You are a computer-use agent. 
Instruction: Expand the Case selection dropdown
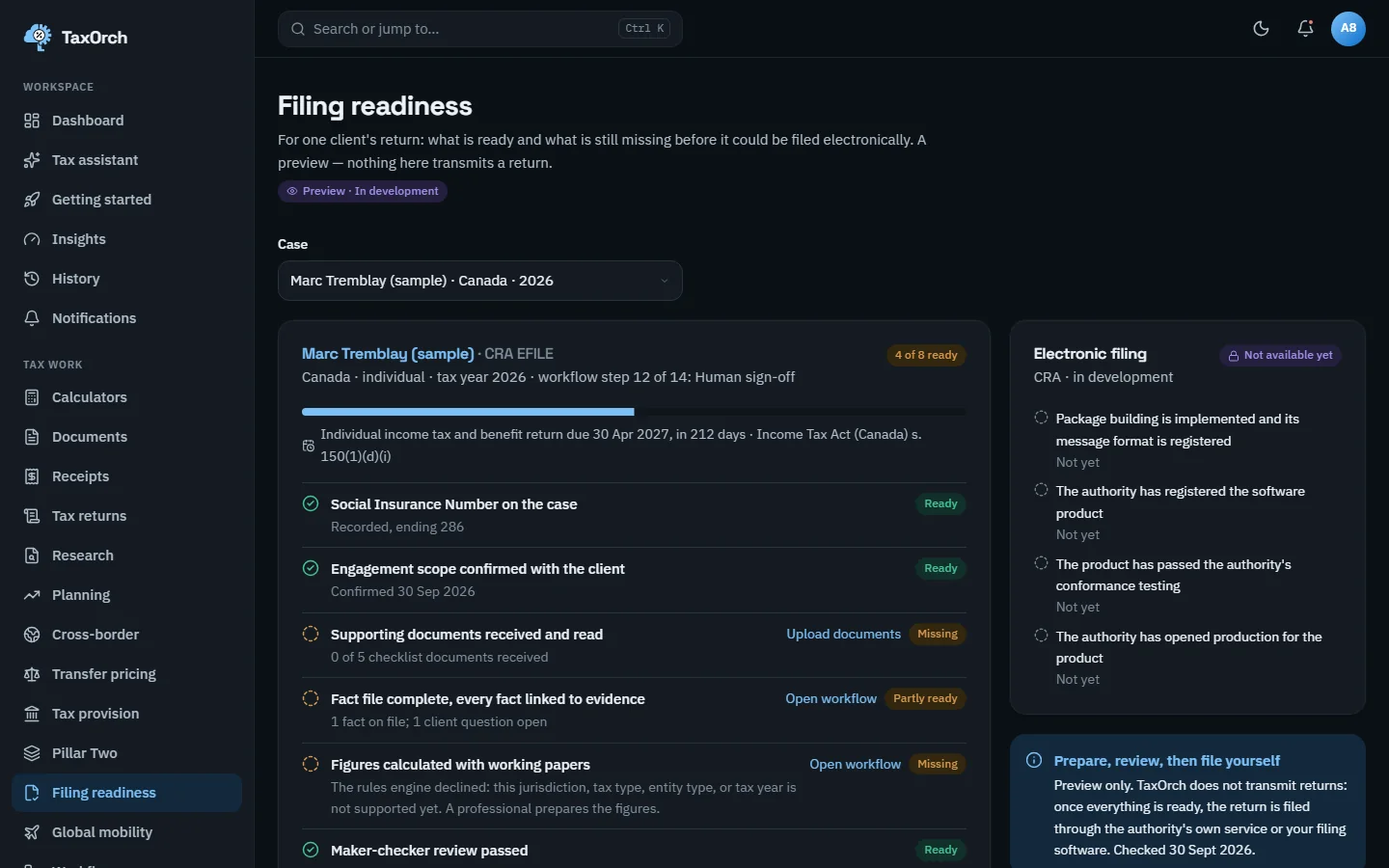click(479, 281)
